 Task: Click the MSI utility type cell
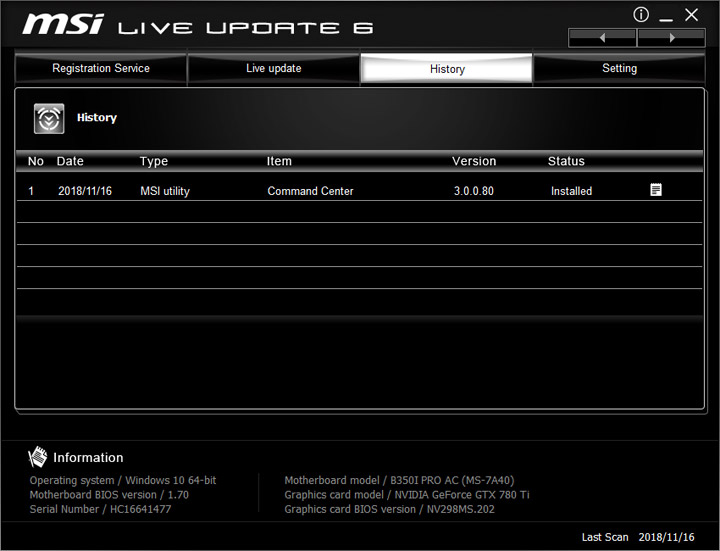(x=165, y=191)
